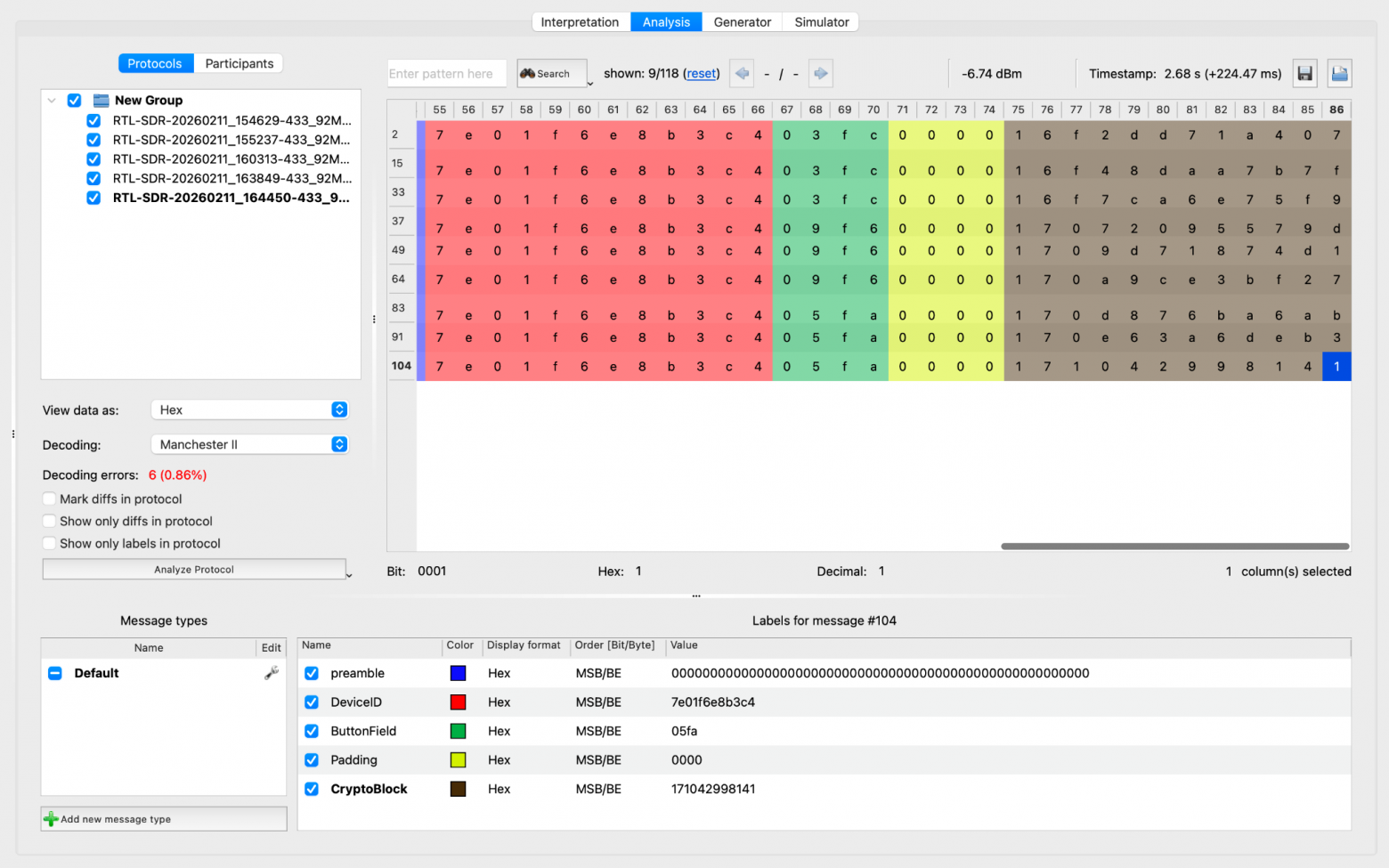The height and width of the screenshot is (868, 1389).
Task: Click the New Group folder icon
Action: tap(101, 101)
